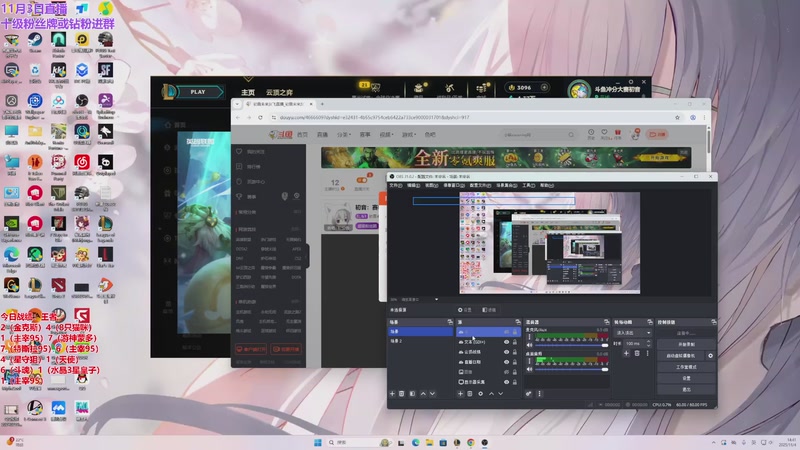Toggle visibility of the highlighted source row
800x450 pixels.
coord(506,332)
